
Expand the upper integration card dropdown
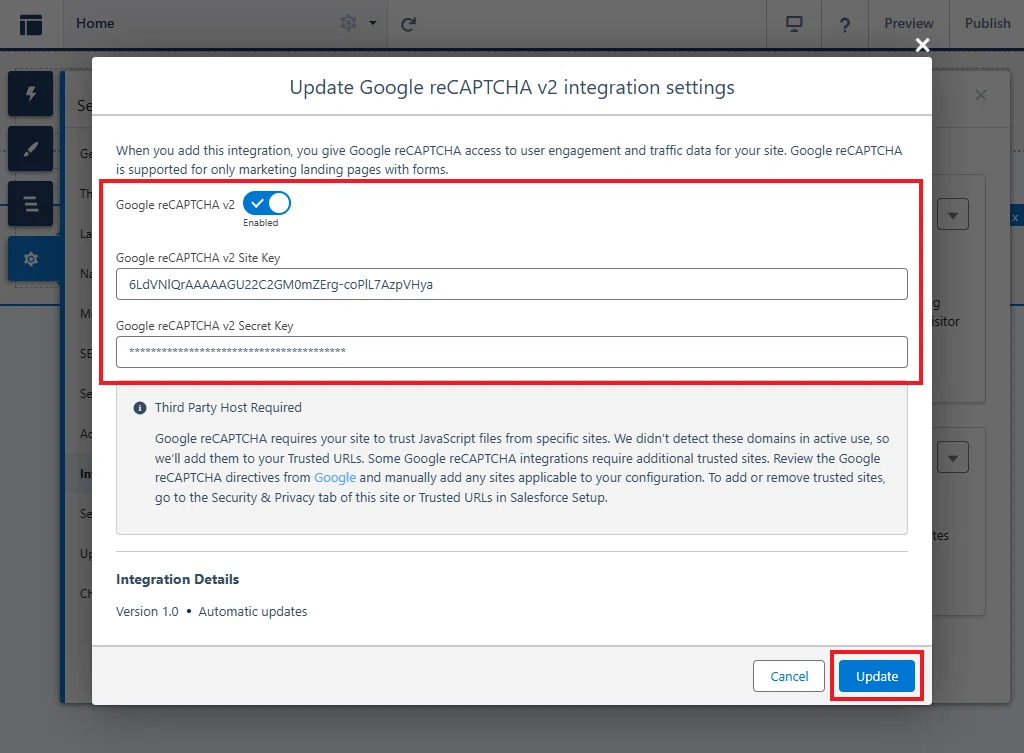953,215
